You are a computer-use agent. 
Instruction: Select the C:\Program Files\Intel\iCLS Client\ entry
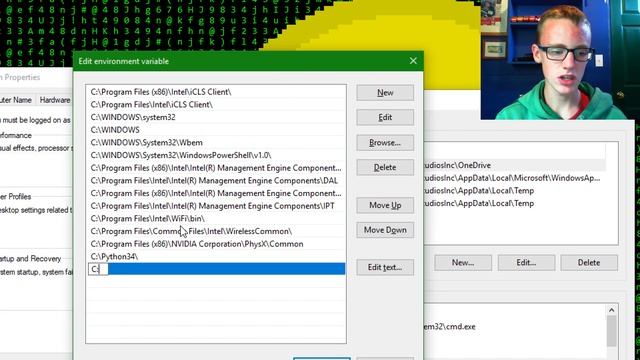[216, 104]
